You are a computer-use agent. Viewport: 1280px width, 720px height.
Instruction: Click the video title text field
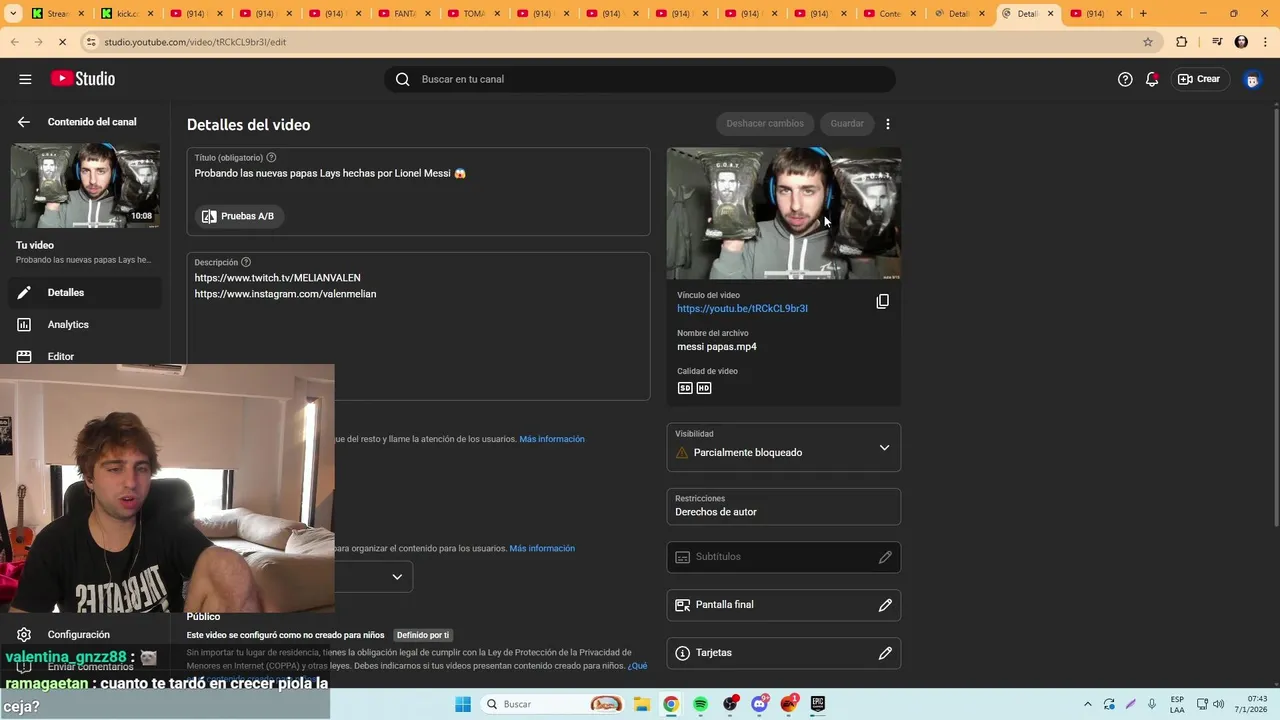point(419,173)
